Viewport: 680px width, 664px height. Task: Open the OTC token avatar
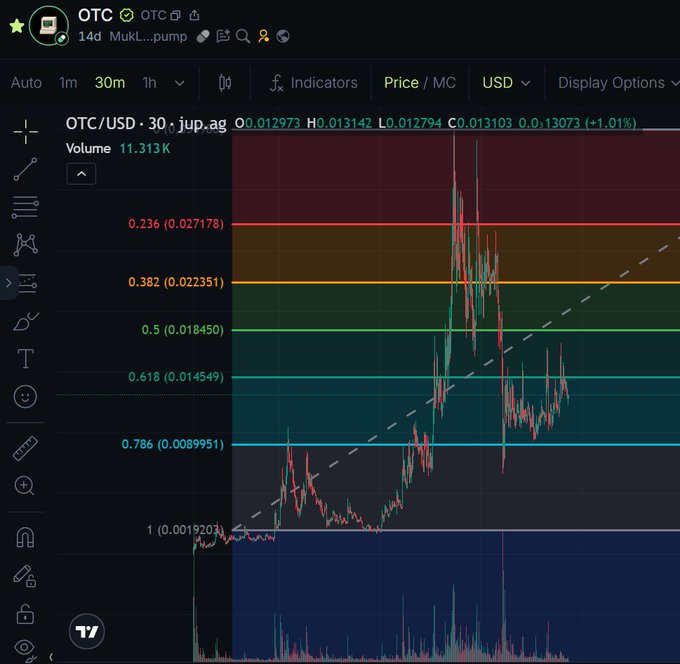49,26
